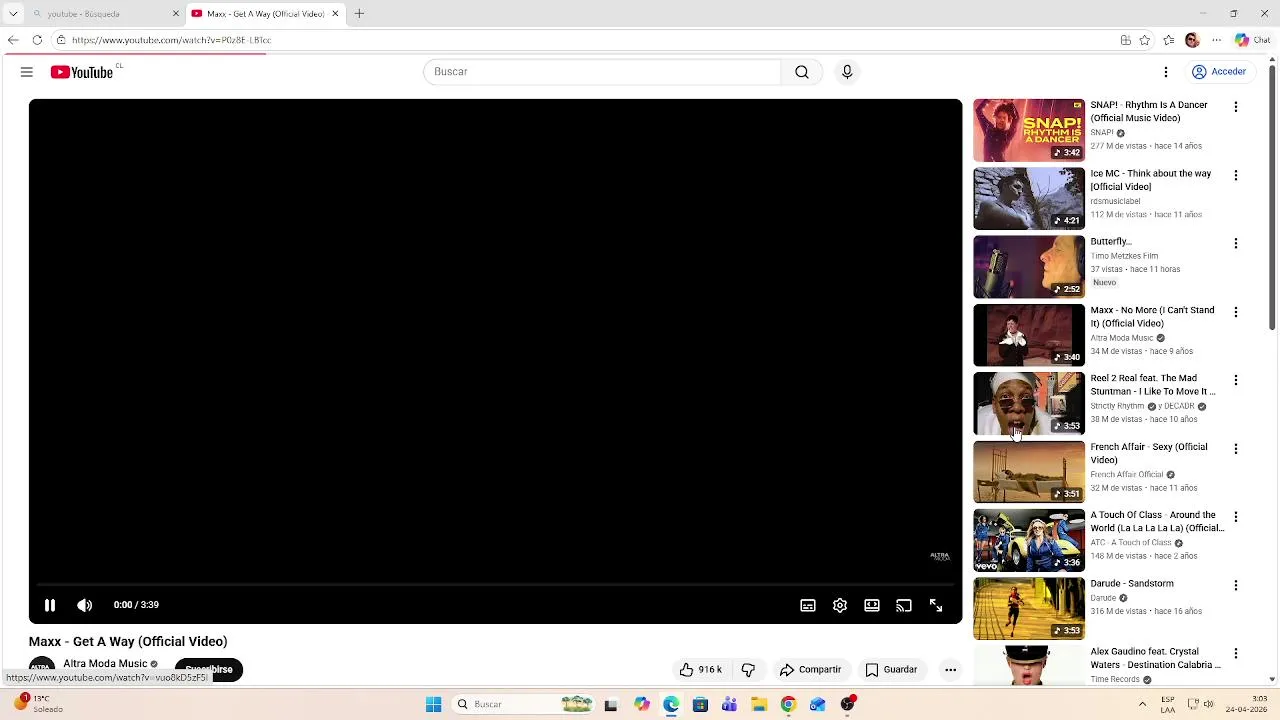Select the Maxx Get A Way tab
The height and width of the screenshot is (720, 1280).
pyautogui.click(x=265, y=14)
